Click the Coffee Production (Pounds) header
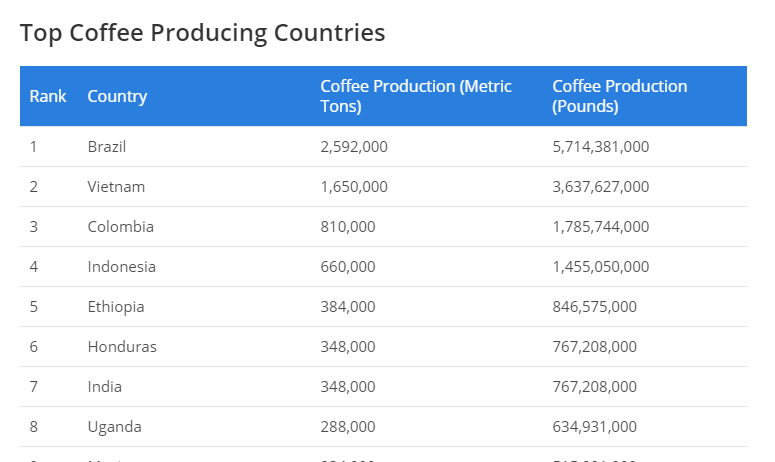This screenshot has height=462, width=775. click(x=620, y=96)
